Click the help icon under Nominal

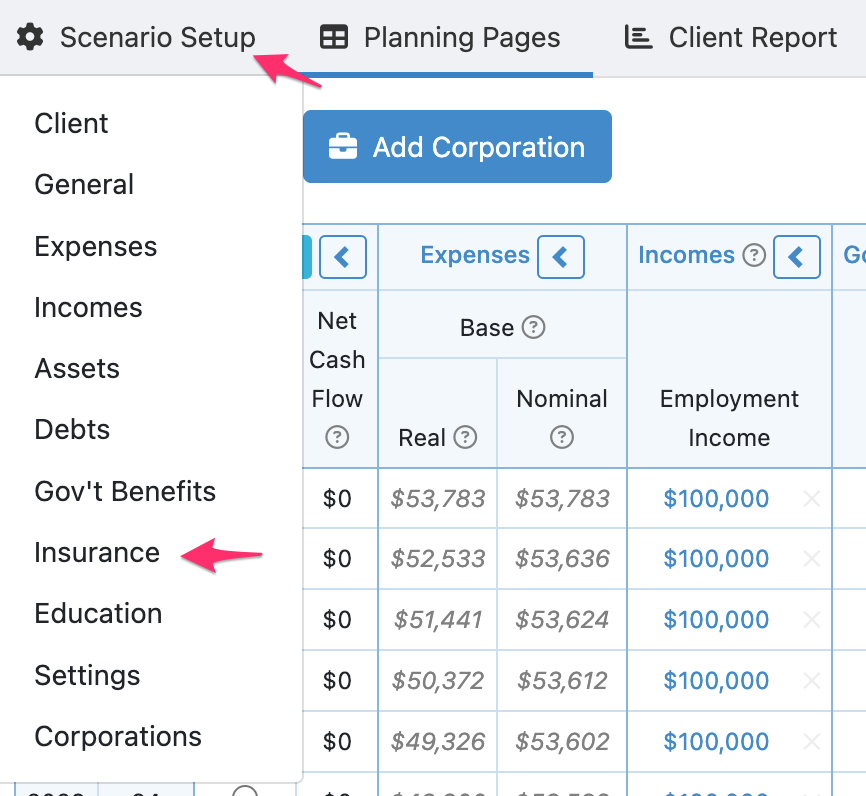coord(562,438)
